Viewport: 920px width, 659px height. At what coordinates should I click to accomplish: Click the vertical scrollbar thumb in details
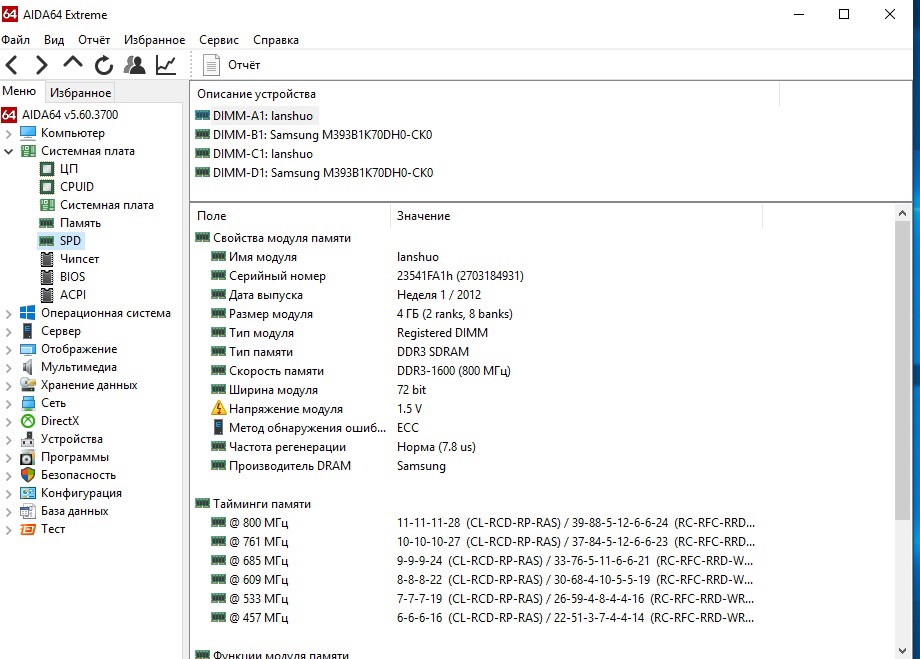click(x=902, y=371)
